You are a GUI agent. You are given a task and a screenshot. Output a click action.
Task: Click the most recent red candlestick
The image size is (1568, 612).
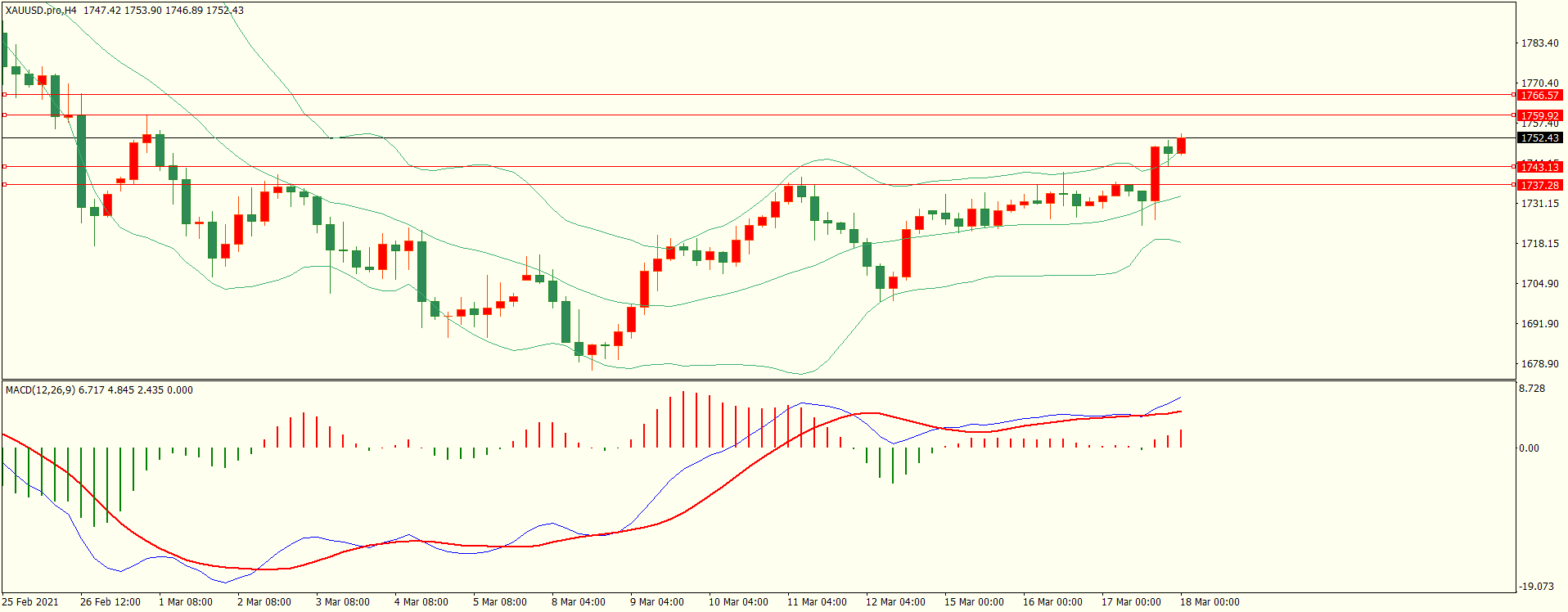[1181, 146]
